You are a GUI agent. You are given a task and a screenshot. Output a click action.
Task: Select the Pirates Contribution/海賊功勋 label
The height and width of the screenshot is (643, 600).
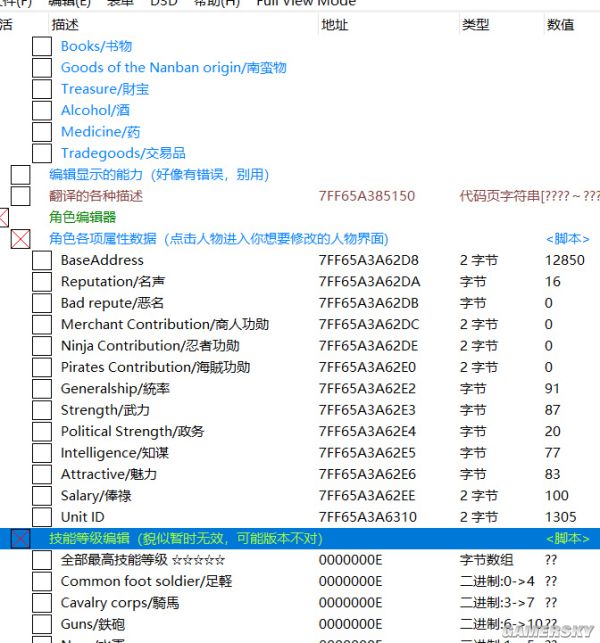coord(155,367)
